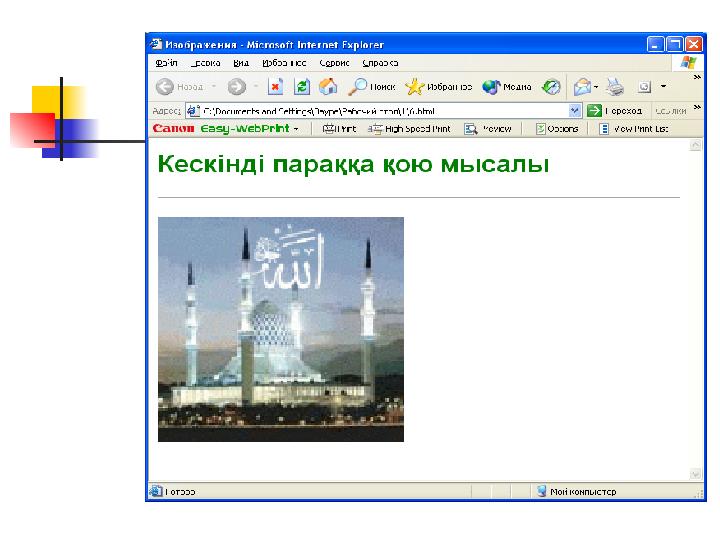
Task: Go to the Home page icon
Action: click(328, 86)
